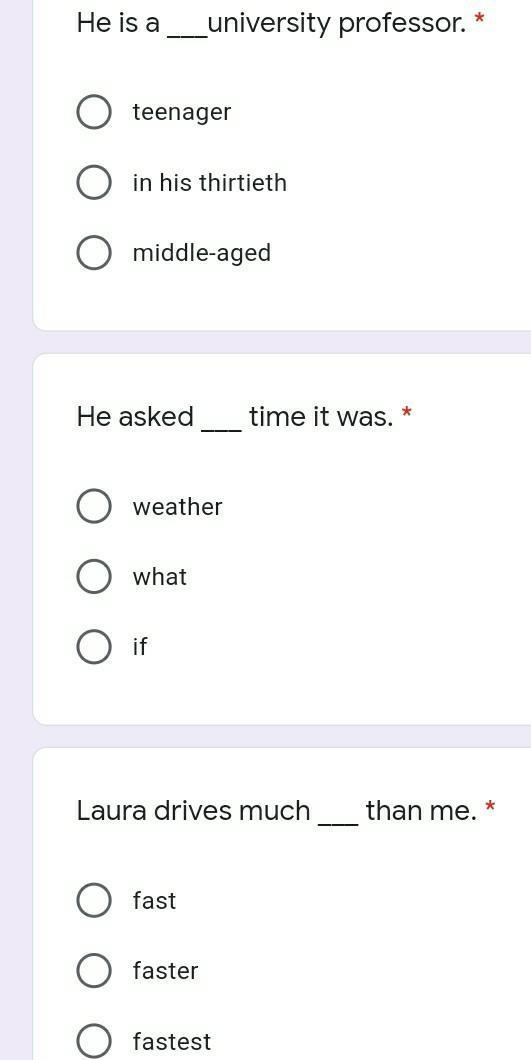Click the 'what' answer label text
The width and height of the screenshot is (531, 1060).
[160, 577]
